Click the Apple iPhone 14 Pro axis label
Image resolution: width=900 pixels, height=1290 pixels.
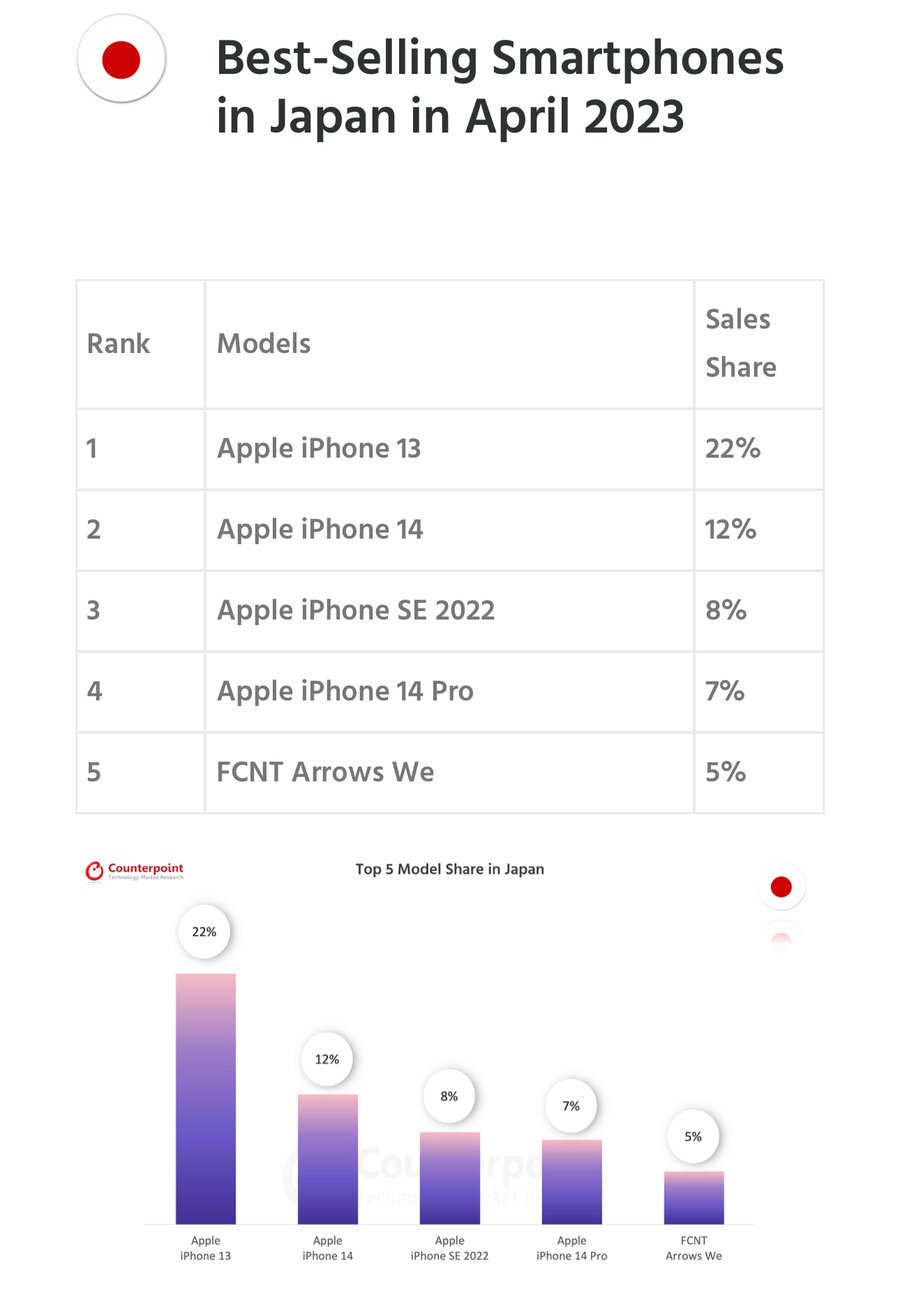click(571, 1248)
